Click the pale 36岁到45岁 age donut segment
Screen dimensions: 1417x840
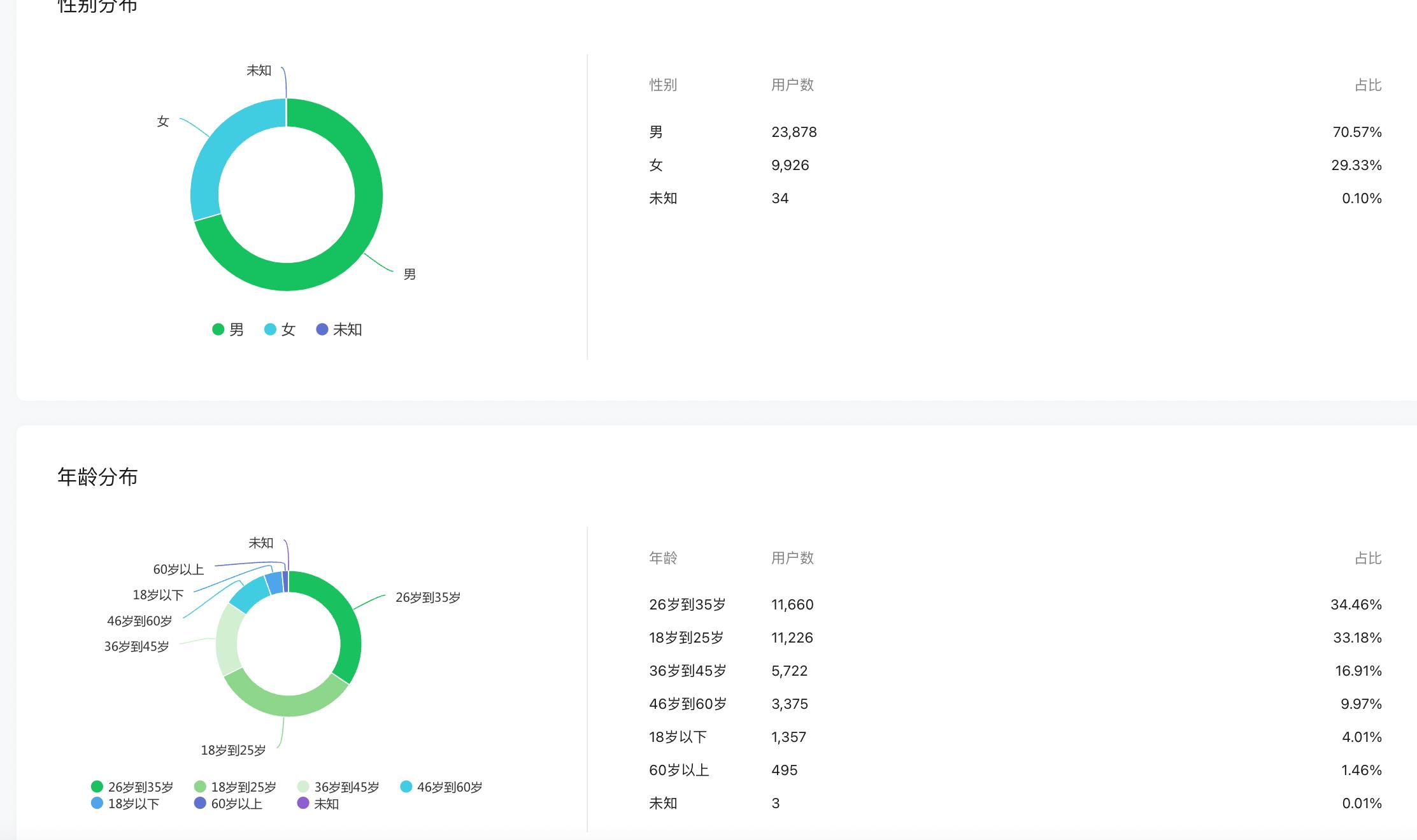click(x=228, y=640)
